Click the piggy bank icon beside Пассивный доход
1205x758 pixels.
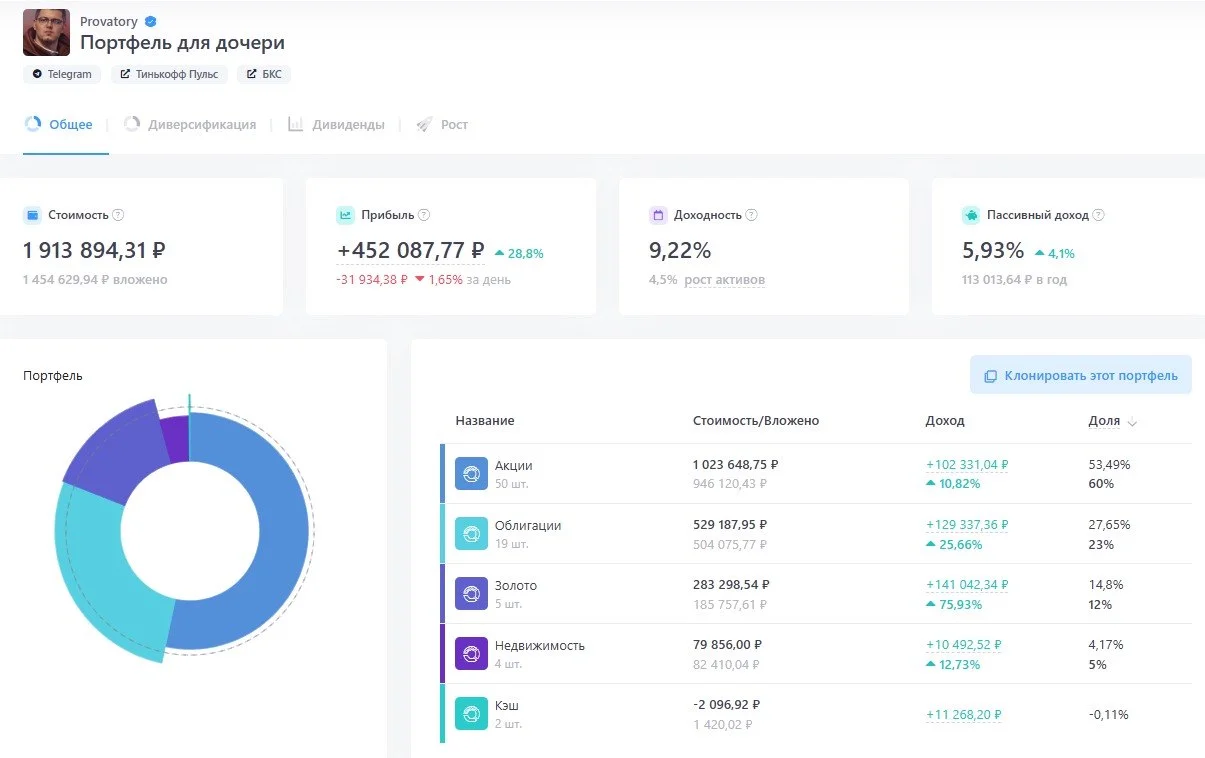coord(971,215)
